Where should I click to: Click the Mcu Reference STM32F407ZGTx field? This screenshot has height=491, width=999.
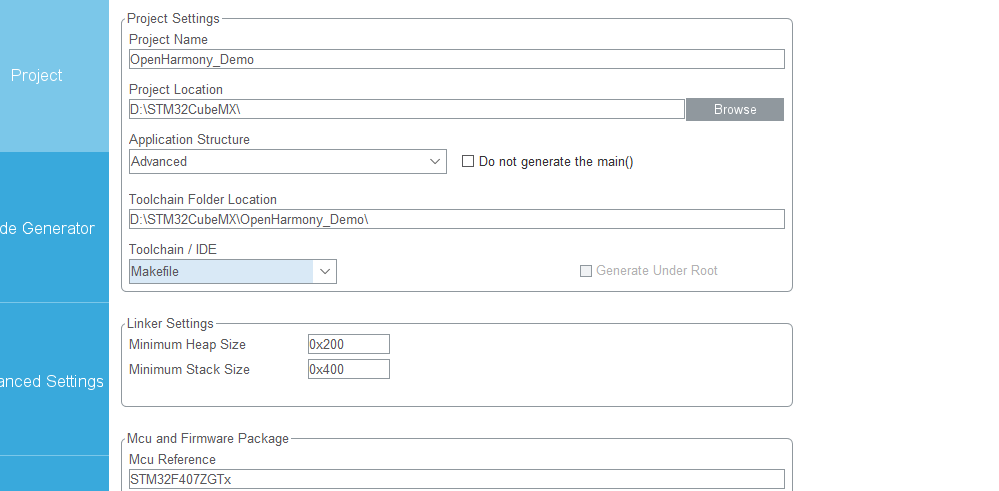point(457,479)
